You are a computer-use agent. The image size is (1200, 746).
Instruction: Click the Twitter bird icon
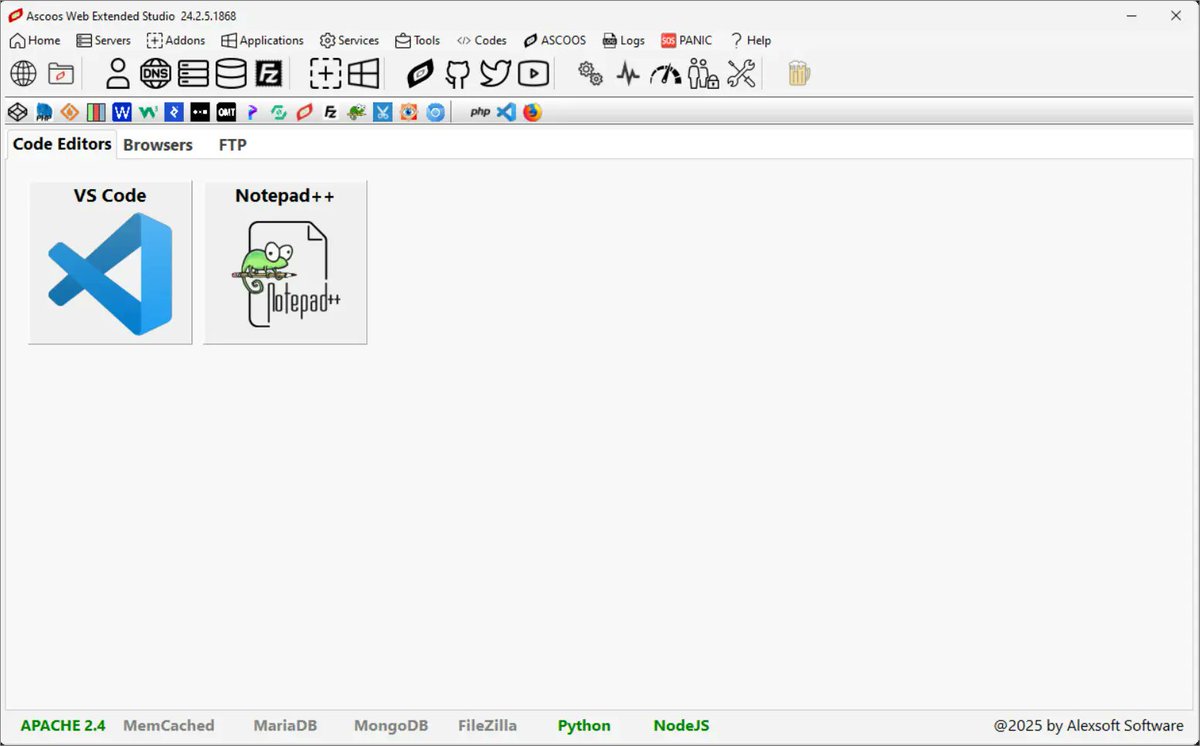pyautogui.click(x=495, y=73)
